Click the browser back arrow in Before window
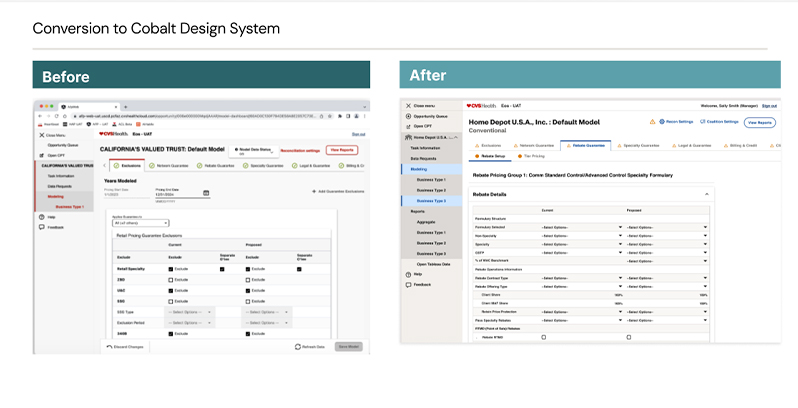 click(x=41, y=116)
